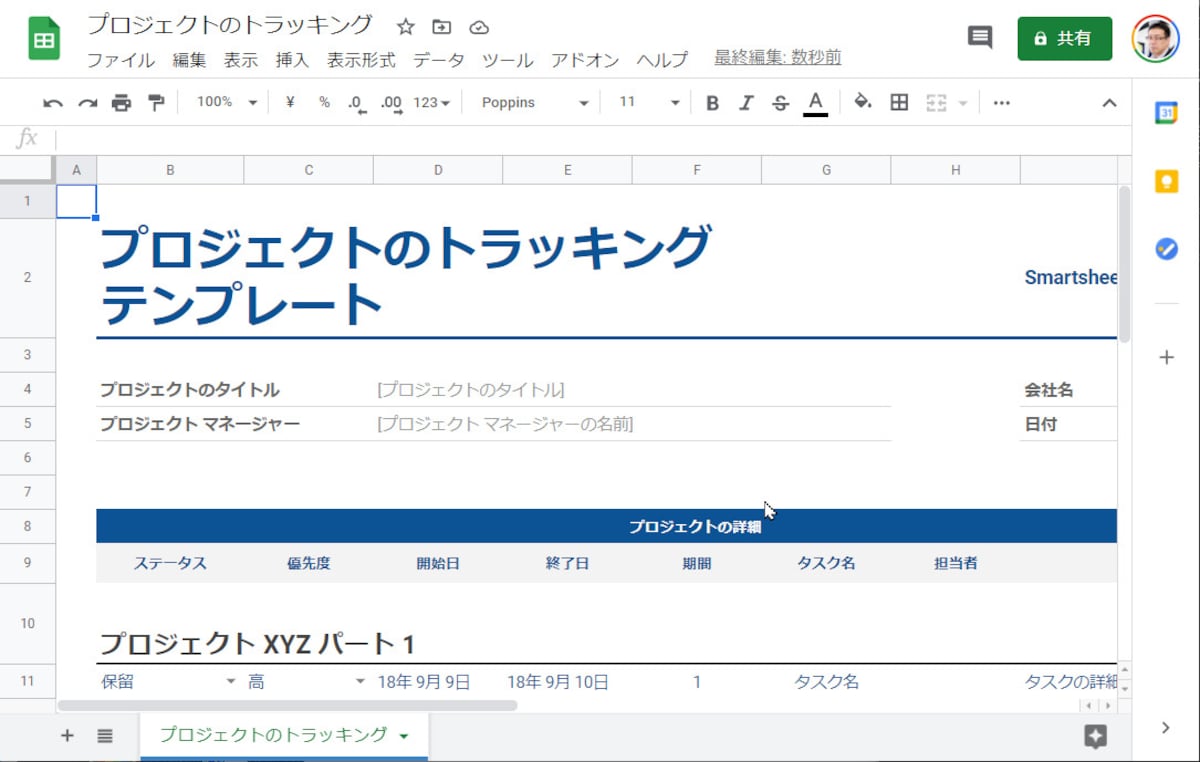Add a new sheet
This screenshot has height=762, width=1200.
pos(67,736)
